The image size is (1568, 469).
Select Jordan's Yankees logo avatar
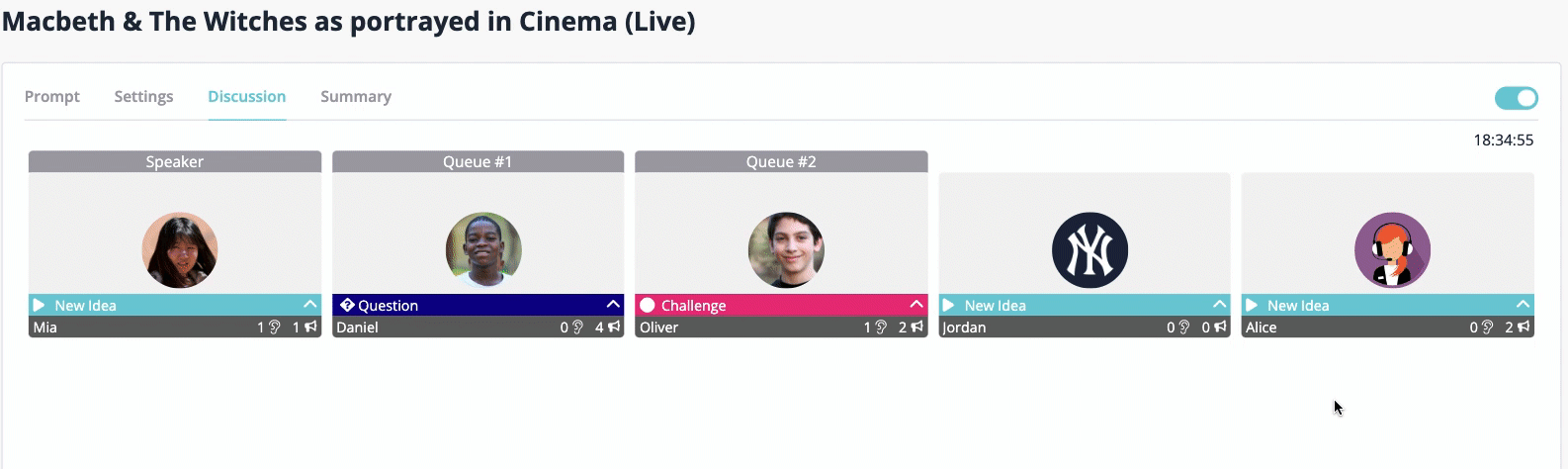coord(1089,250)
